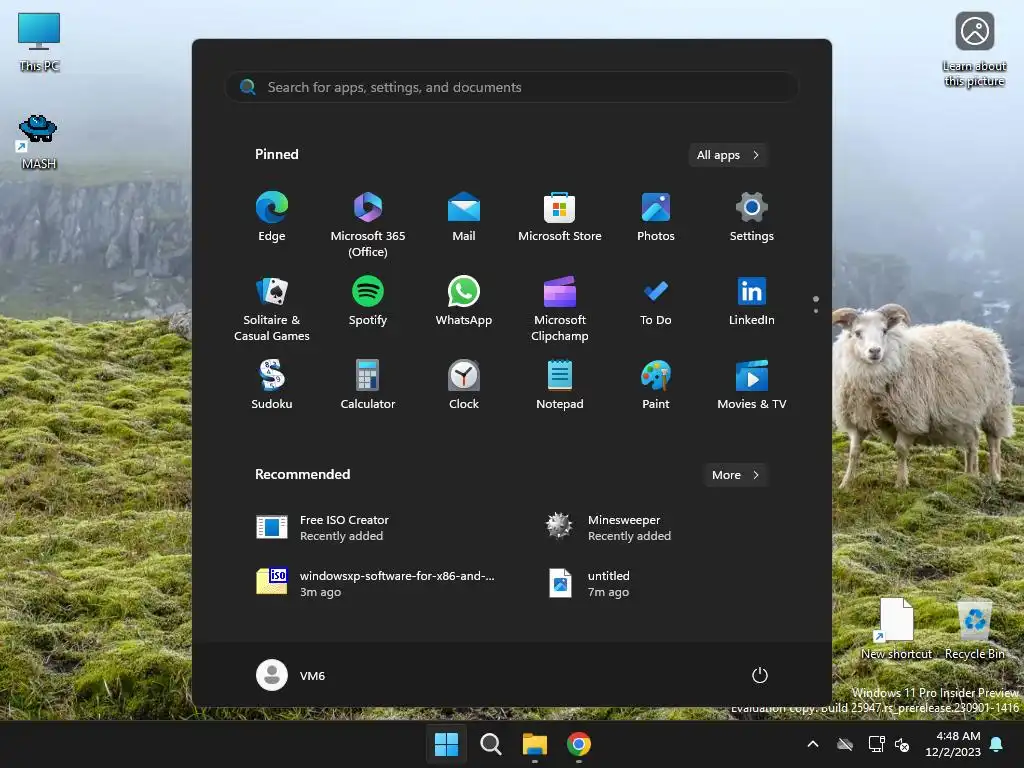Screen dimensions: 1024x768
Task: Open Settings from pinned apps
Action: [x=752, y=217]
